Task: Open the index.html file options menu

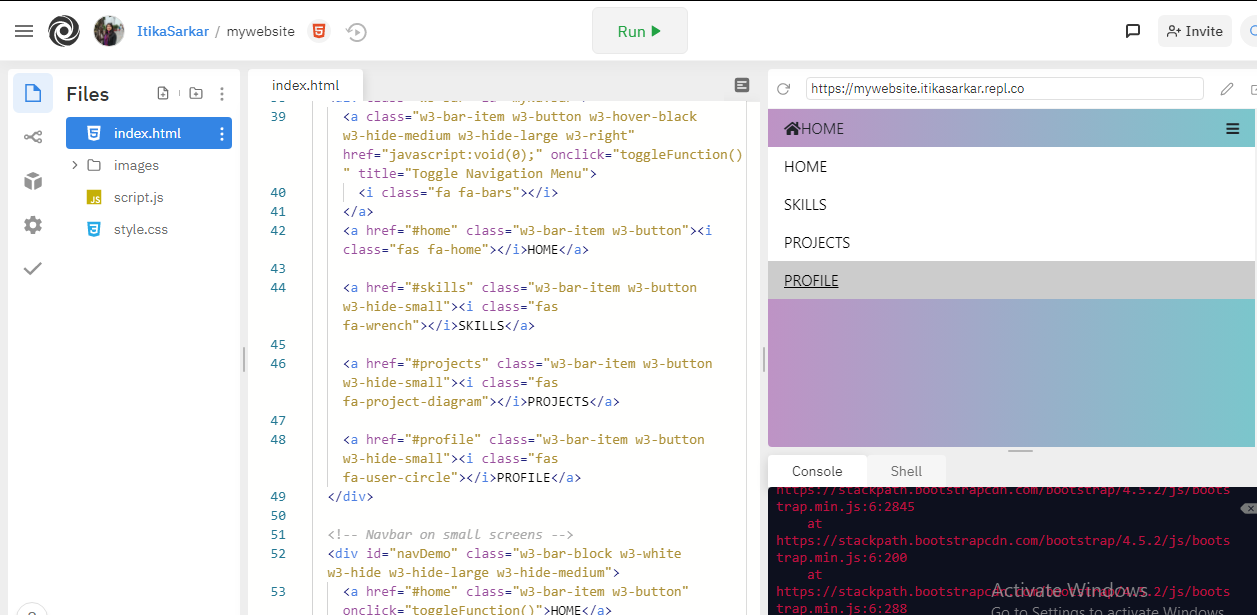Action: [x=222, y=133]
